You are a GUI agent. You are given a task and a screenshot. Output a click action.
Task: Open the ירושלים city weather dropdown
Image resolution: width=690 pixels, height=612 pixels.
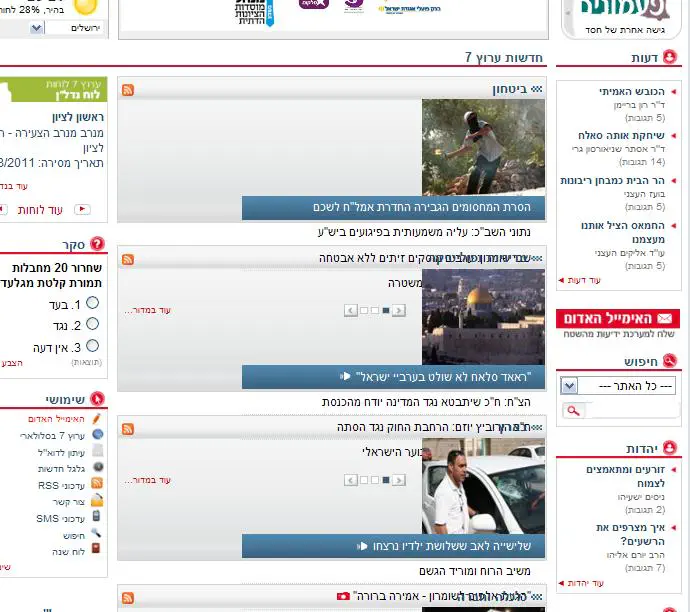36,28
